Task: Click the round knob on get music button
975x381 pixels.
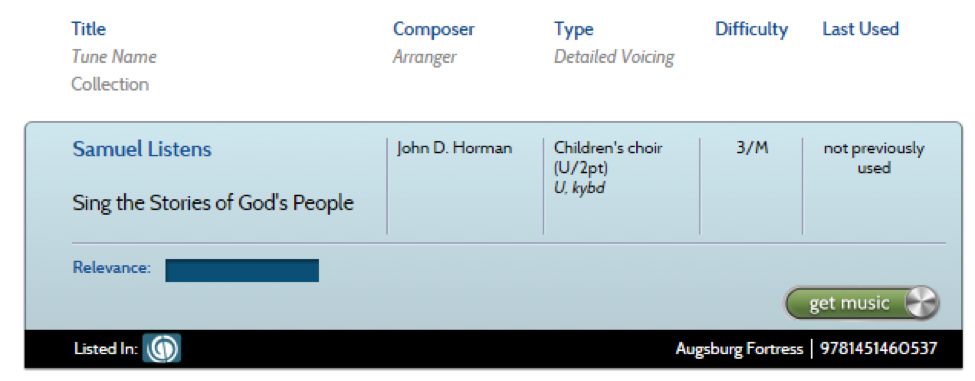Action: coord(920,303)
